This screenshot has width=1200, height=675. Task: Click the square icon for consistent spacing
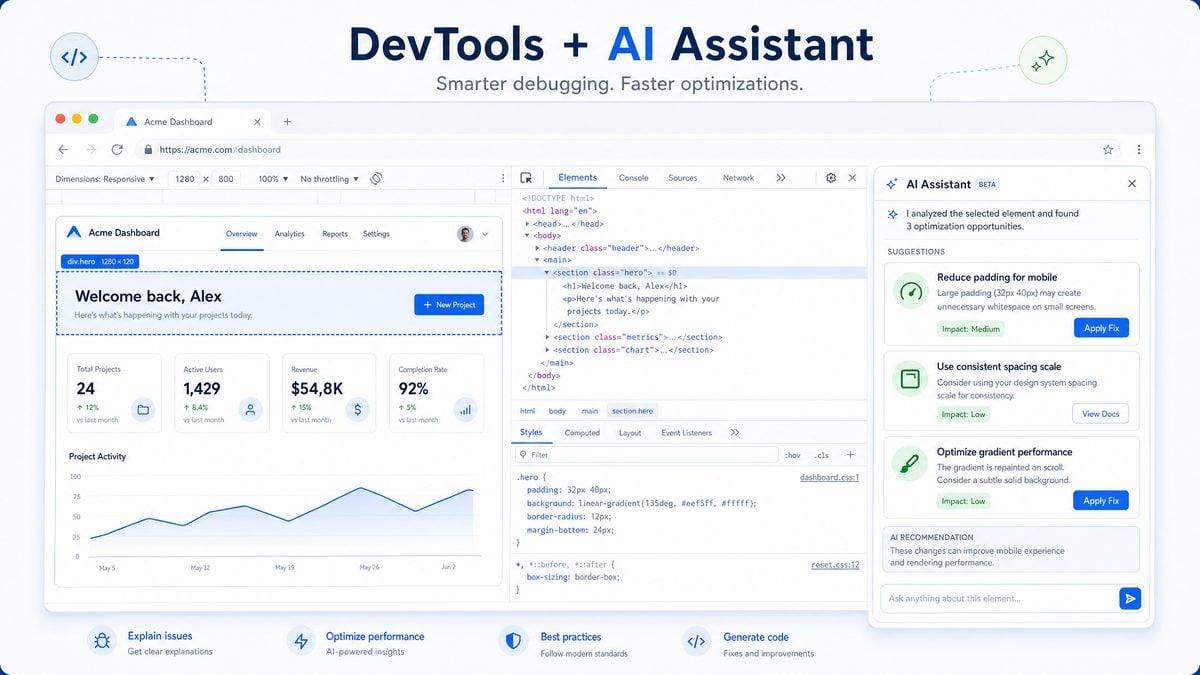coord(910,379)
